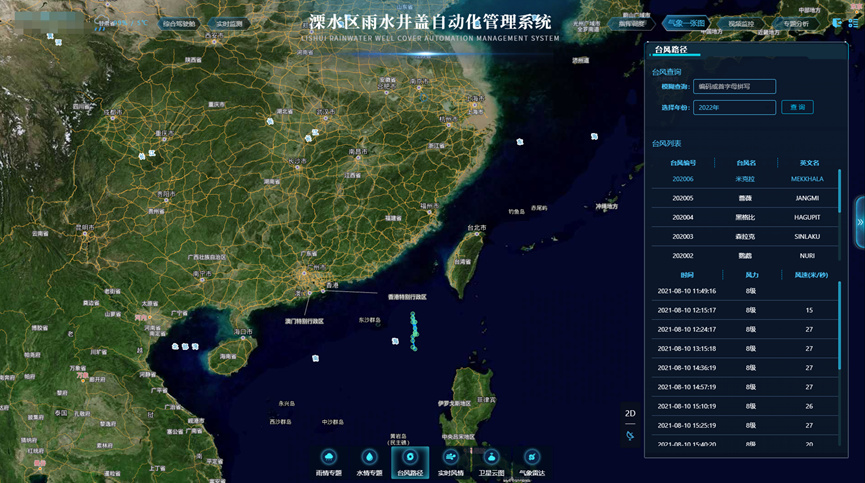Open the 选择年份 2022年 dropdown
This screenshot has height=483, width=865.
734,108
